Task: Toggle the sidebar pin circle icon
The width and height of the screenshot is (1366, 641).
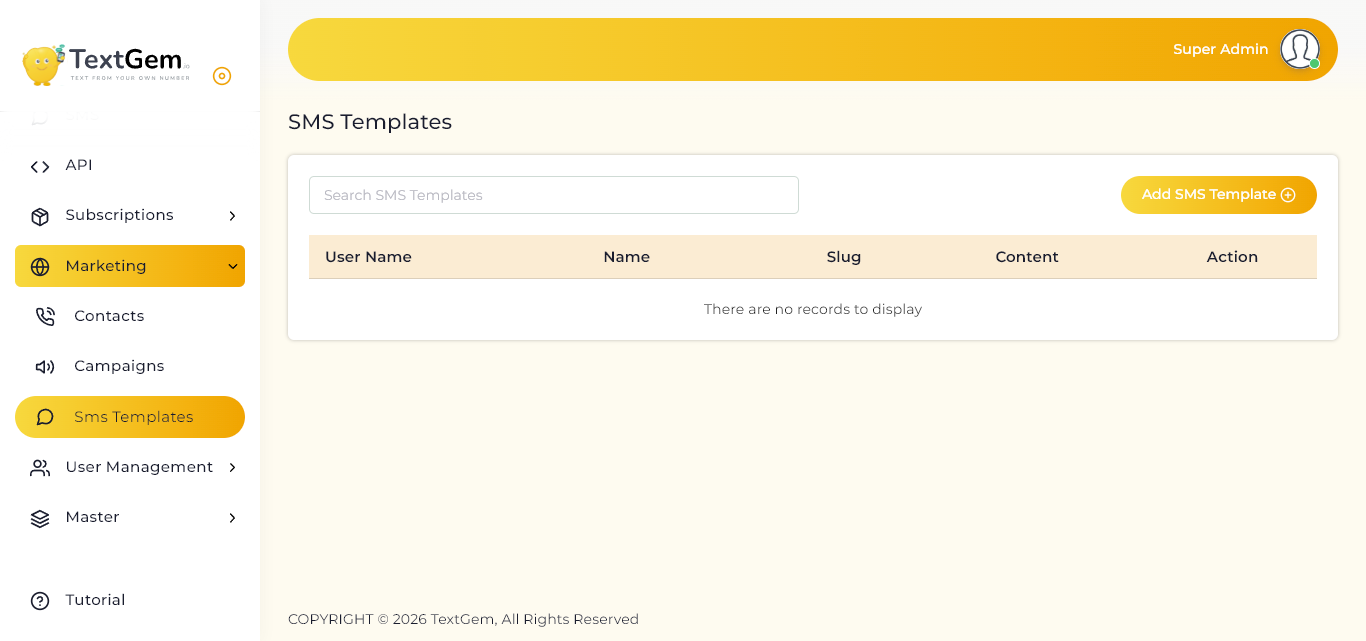Action: [x=222, y=76]
